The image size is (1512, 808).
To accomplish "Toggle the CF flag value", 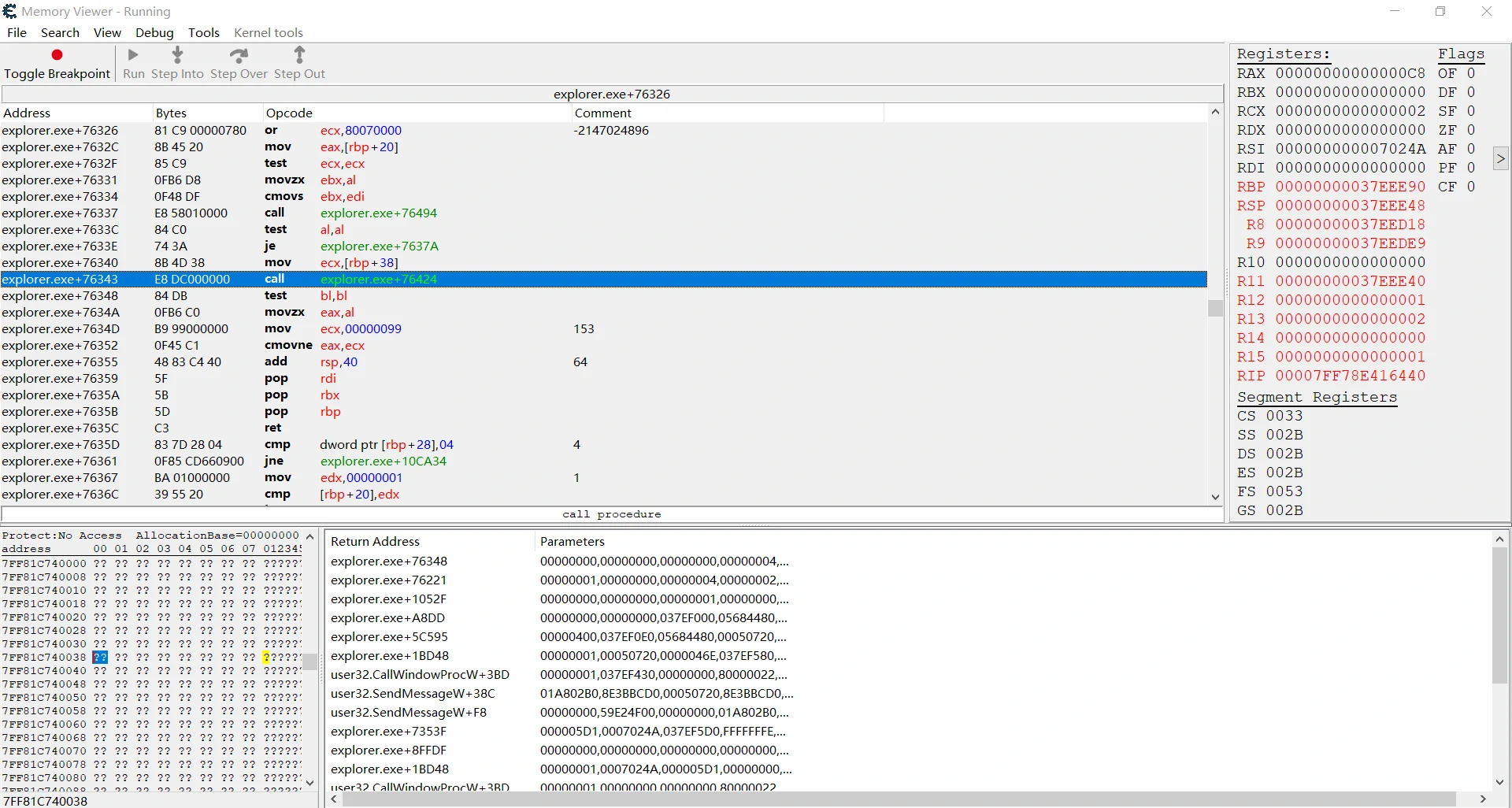I will point(1470,187).
